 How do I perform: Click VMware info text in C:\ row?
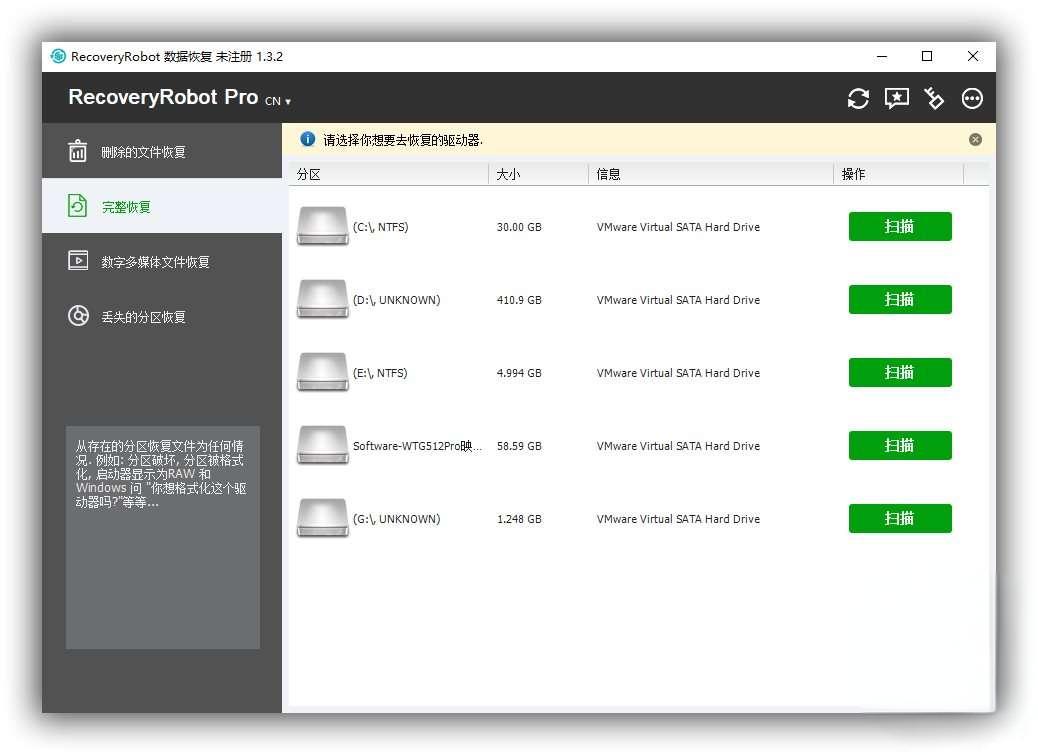coord(678,227)
